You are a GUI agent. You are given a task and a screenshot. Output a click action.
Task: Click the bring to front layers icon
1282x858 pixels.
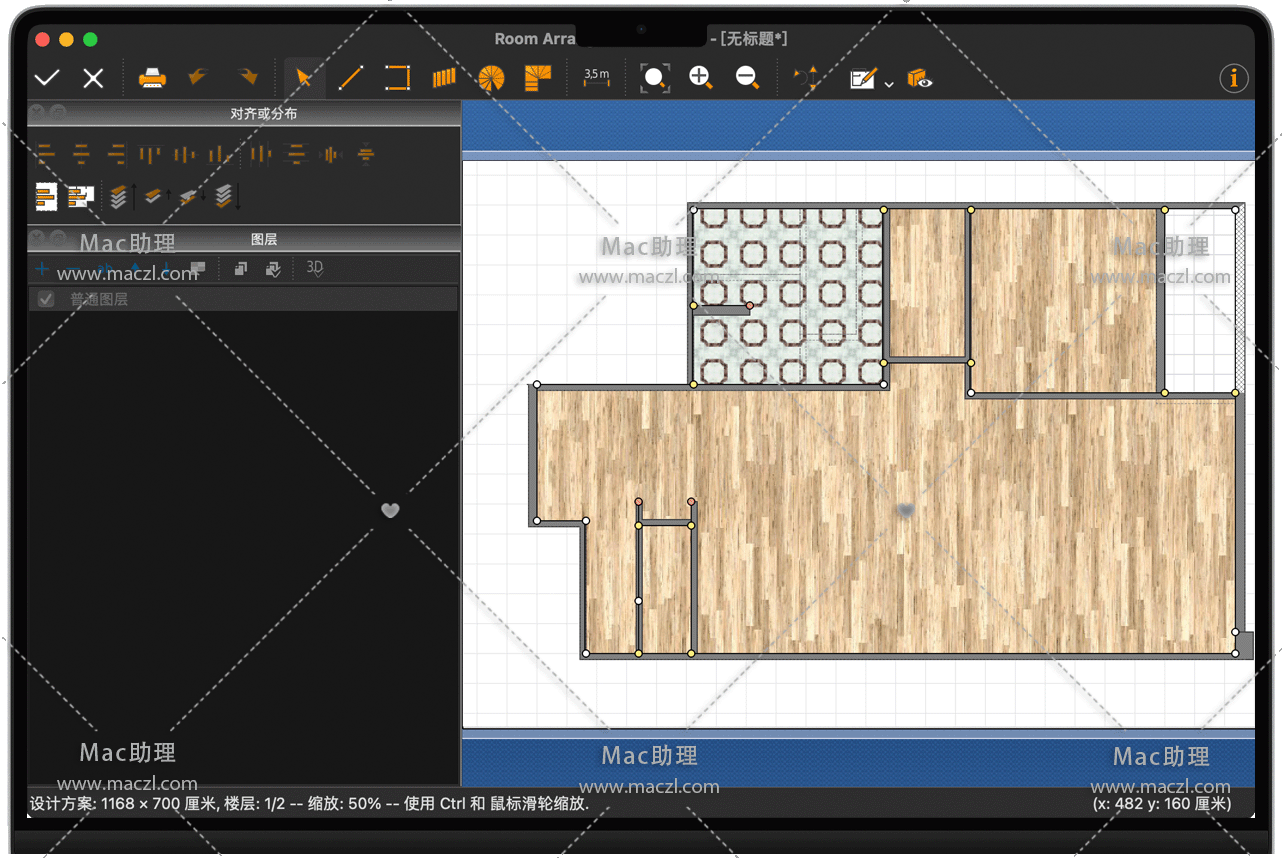tap(118, 196)
